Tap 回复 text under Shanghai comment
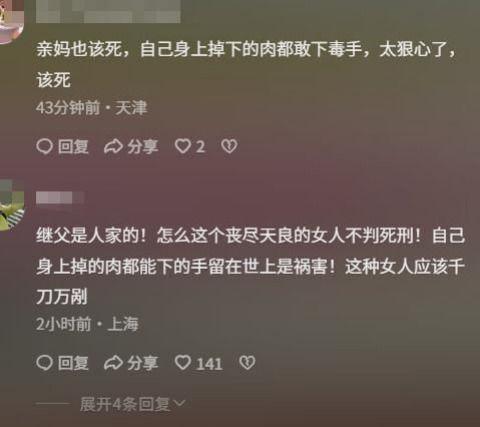The image size is (480, 427). 73,363
